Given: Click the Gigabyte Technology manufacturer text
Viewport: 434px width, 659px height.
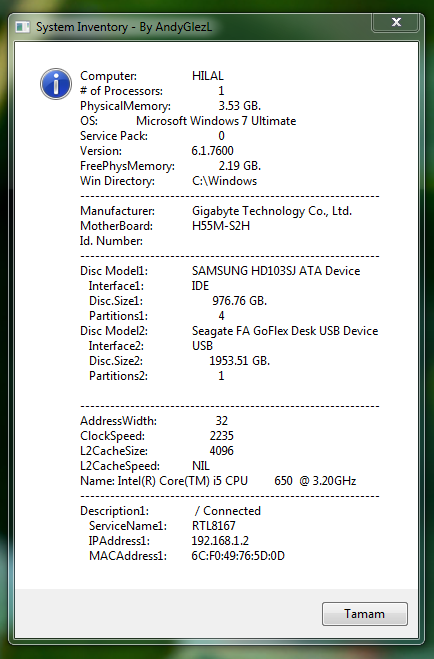Looking at the screenshot, I should coord(272,211).
